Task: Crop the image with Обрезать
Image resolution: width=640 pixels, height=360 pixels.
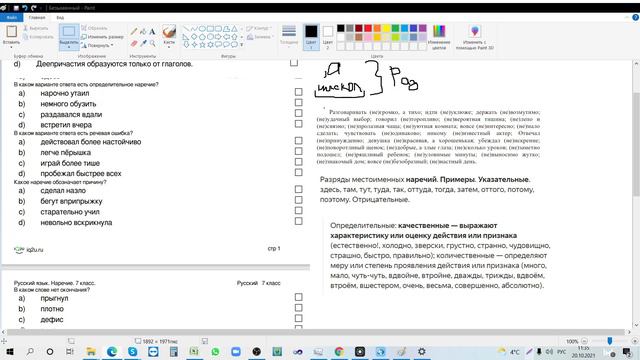Action: pos(94,28)
